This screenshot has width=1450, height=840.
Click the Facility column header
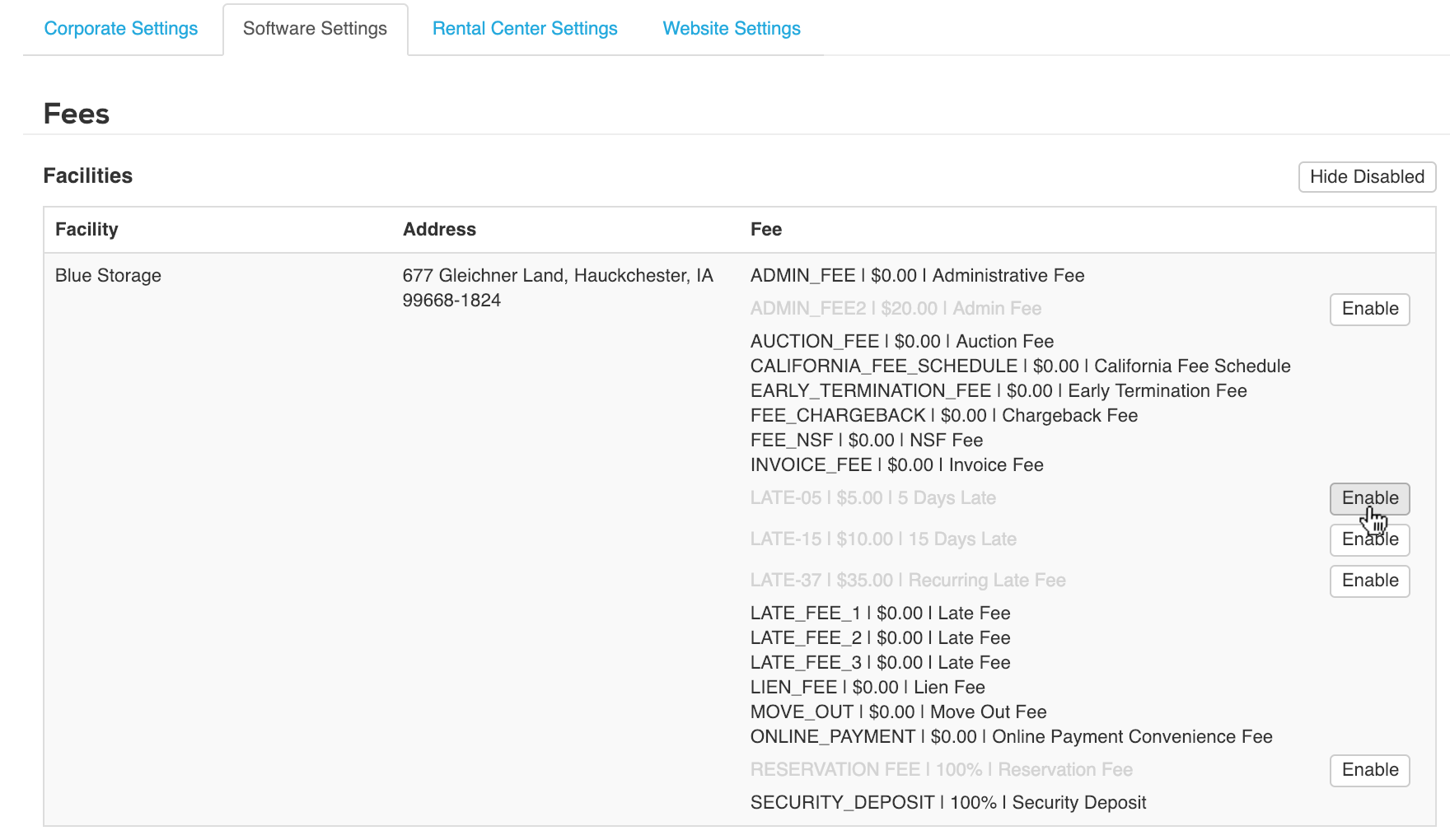click(86, 229)
